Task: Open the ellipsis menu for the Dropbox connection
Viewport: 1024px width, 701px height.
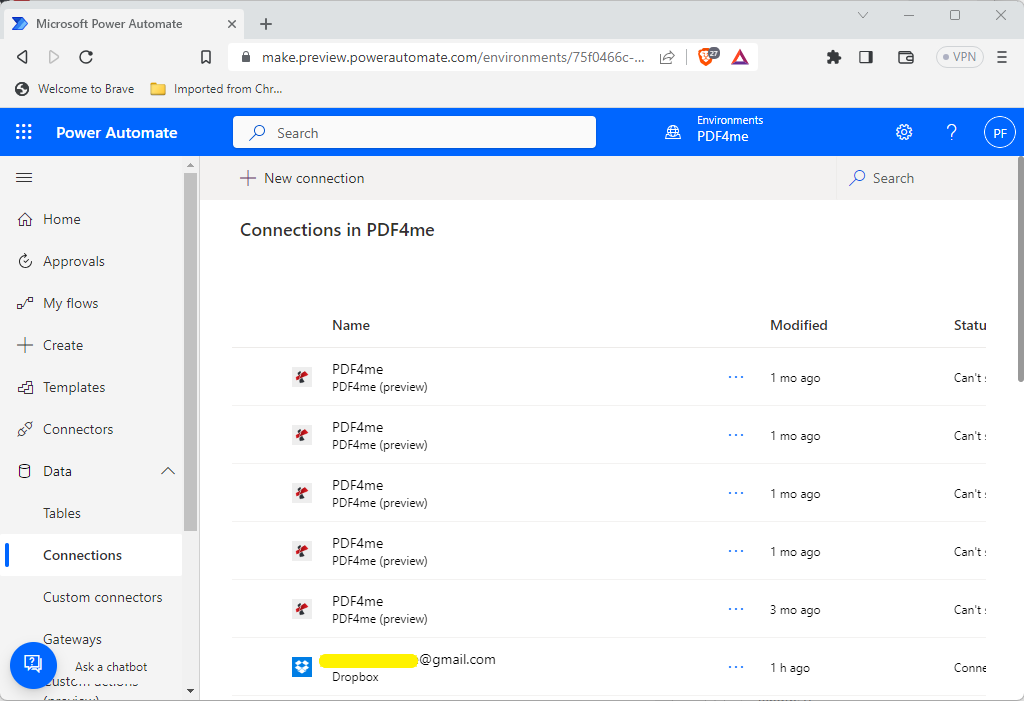Action: click(736, 666)
